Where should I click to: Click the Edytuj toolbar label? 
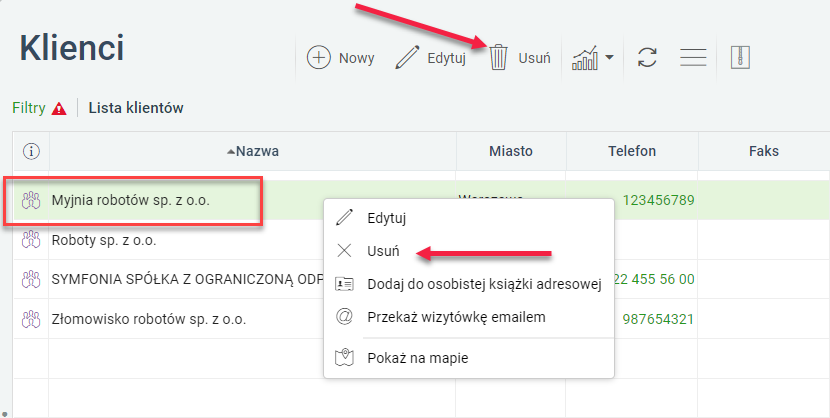click(446, 58)
